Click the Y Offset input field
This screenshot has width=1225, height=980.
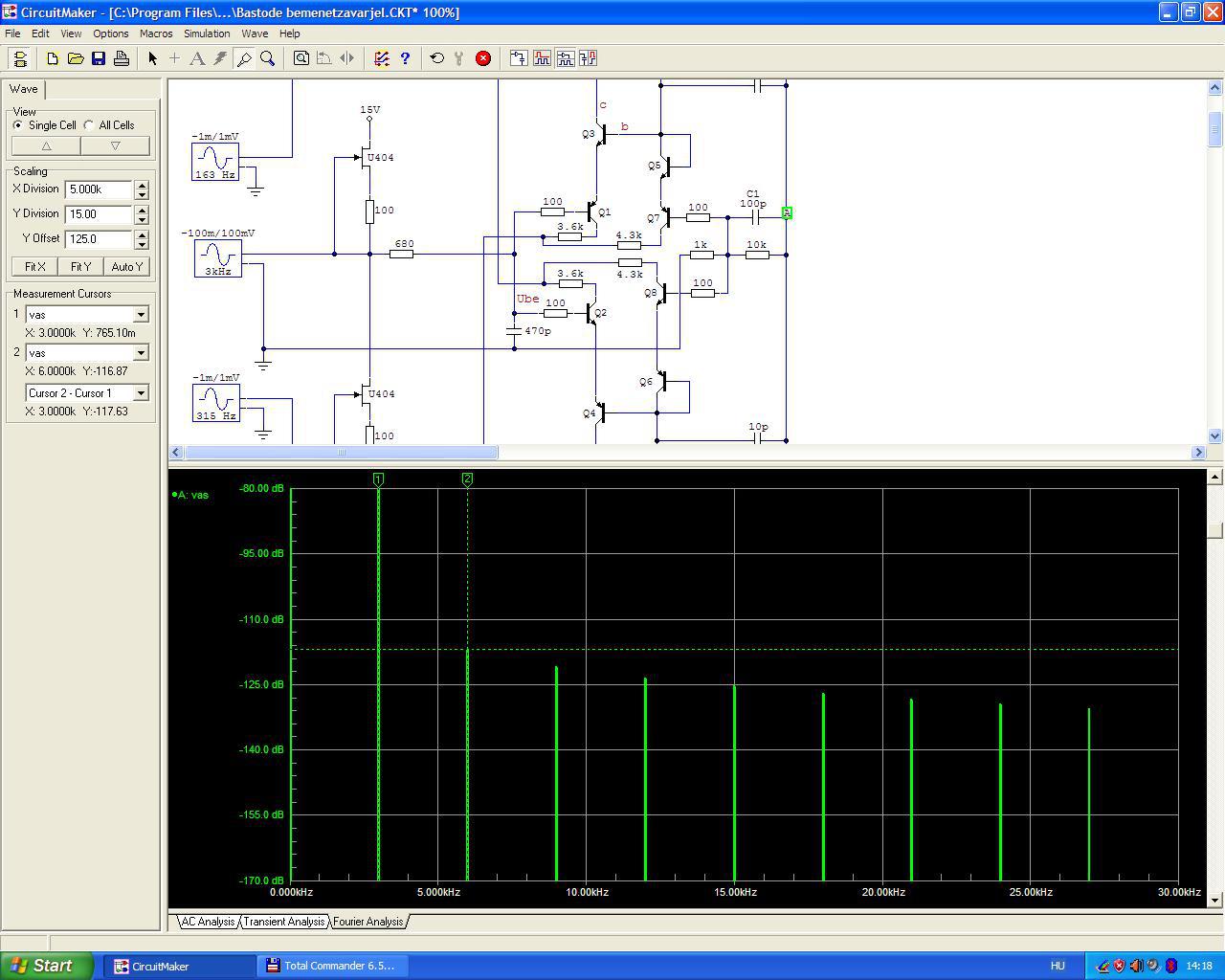click(x=99, y=239)
